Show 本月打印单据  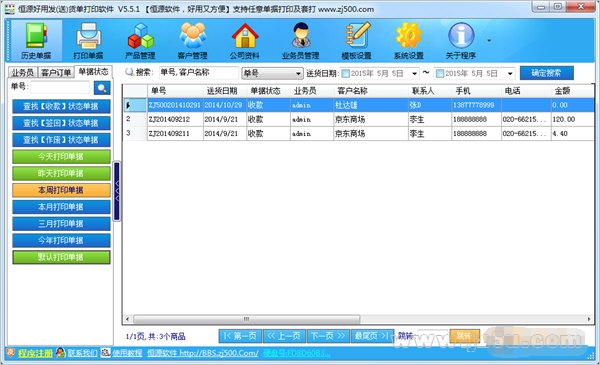[61, 207]
